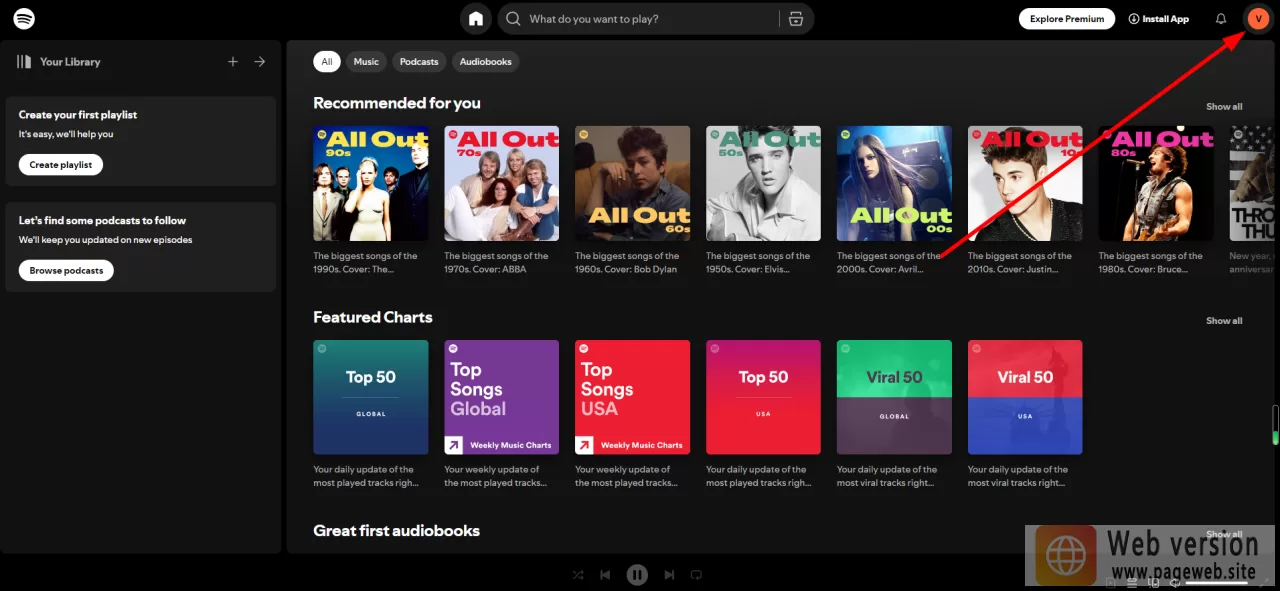Click the Spotify logo
1280x591 pixels.
(24, 18)
